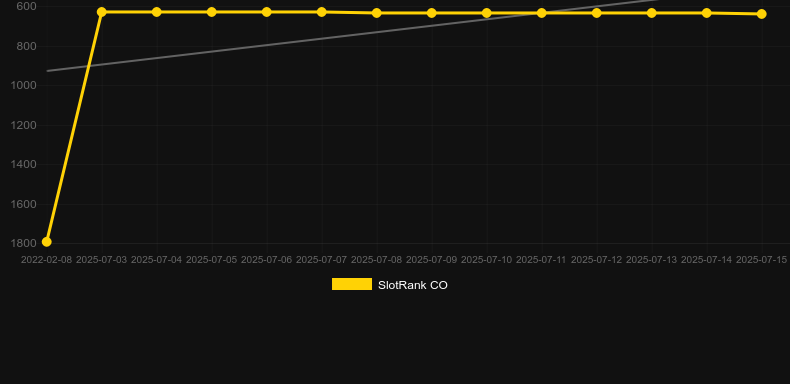Select the 2025-07-10 data point
The image size is (790, 384).
pyautogui.click(x=487, y=13)
